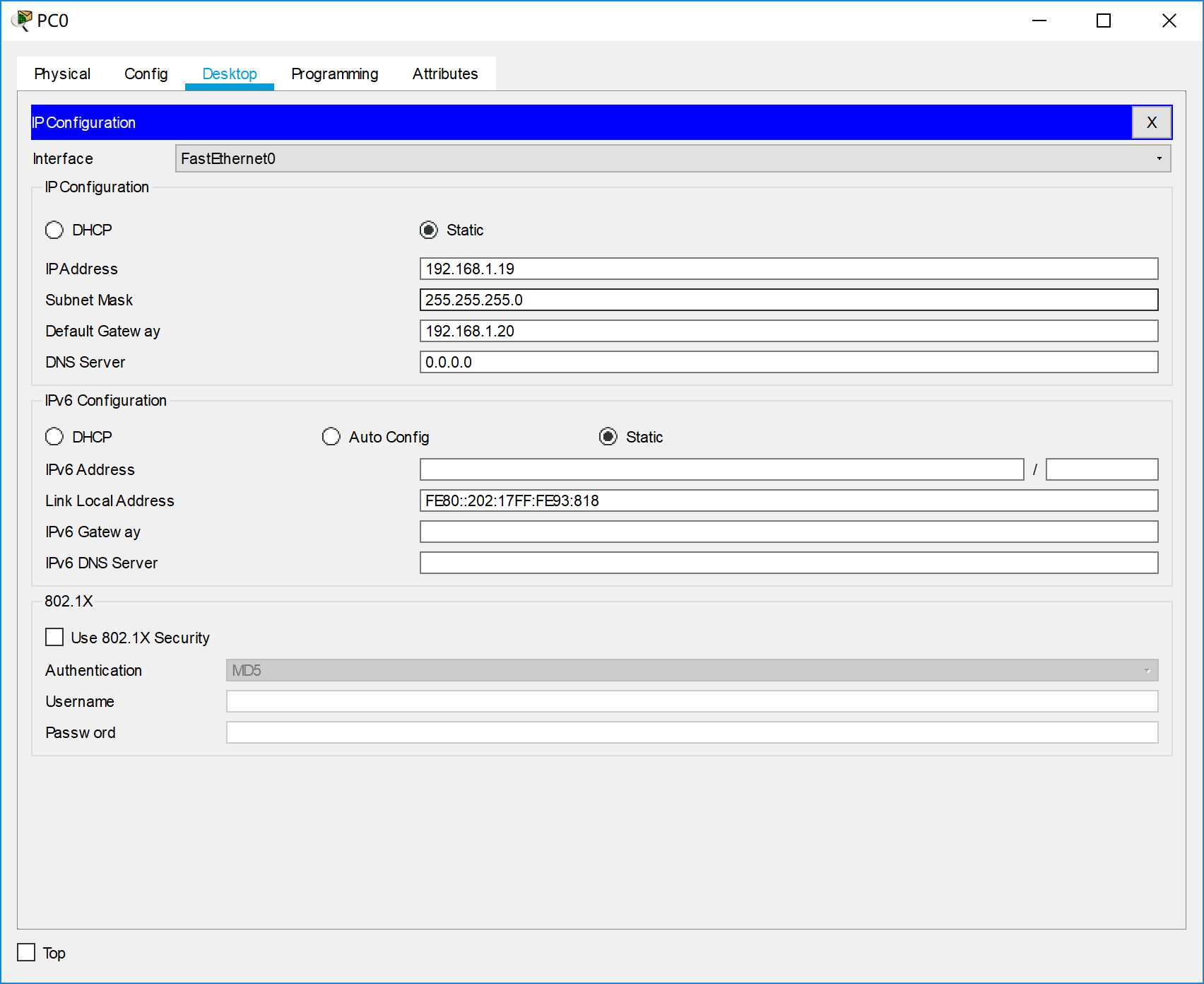The height and width of the screenshot is (984, 1204).
Task: Click the IPv6 Gateway field
Action: tap(789, 532)
